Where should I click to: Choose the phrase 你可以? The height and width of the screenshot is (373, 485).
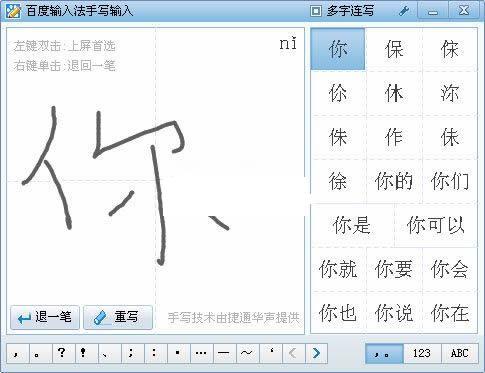click(436, 225)
